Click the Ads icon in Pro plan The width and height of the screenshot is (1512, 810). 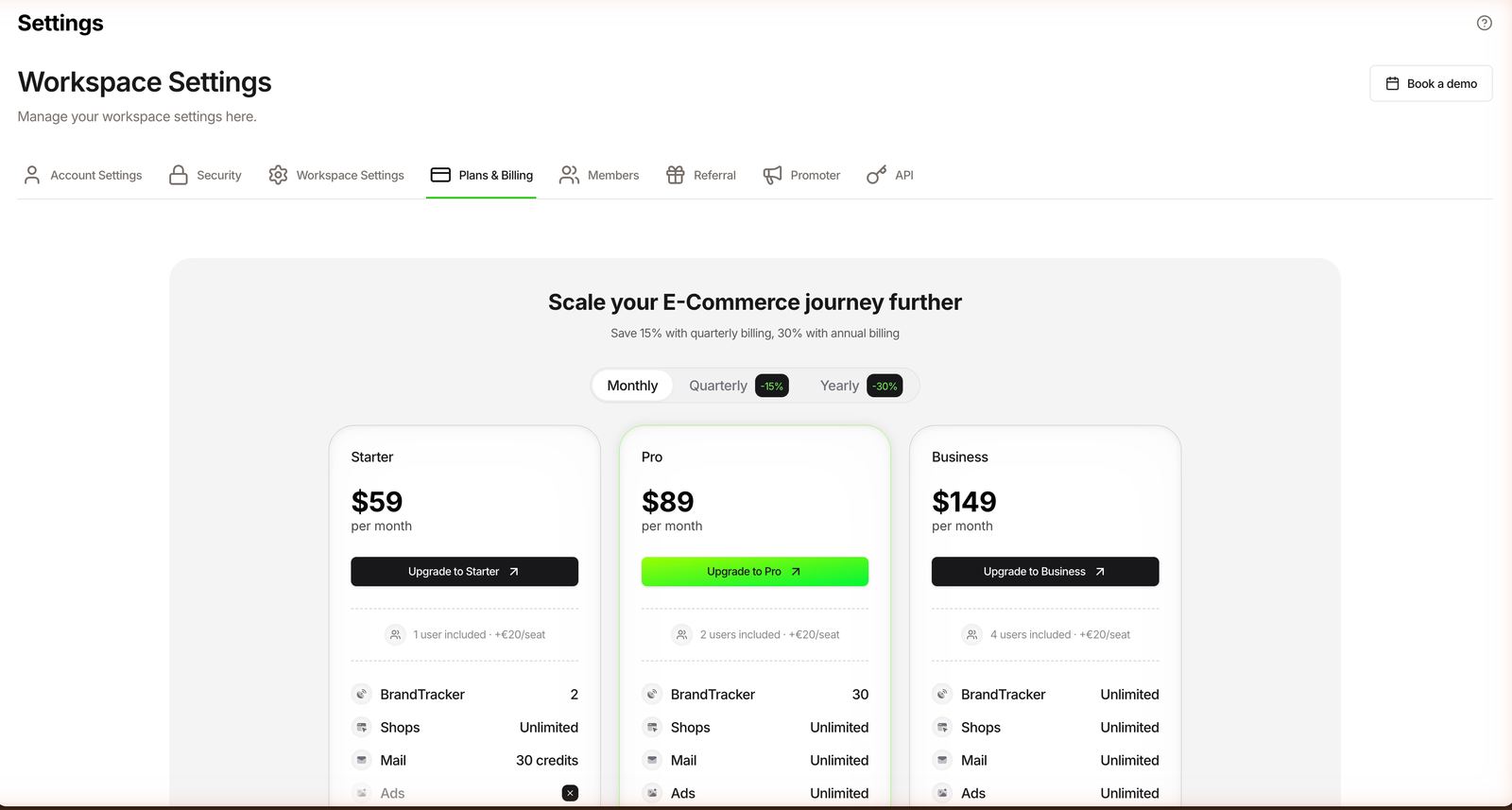point(652,793)
